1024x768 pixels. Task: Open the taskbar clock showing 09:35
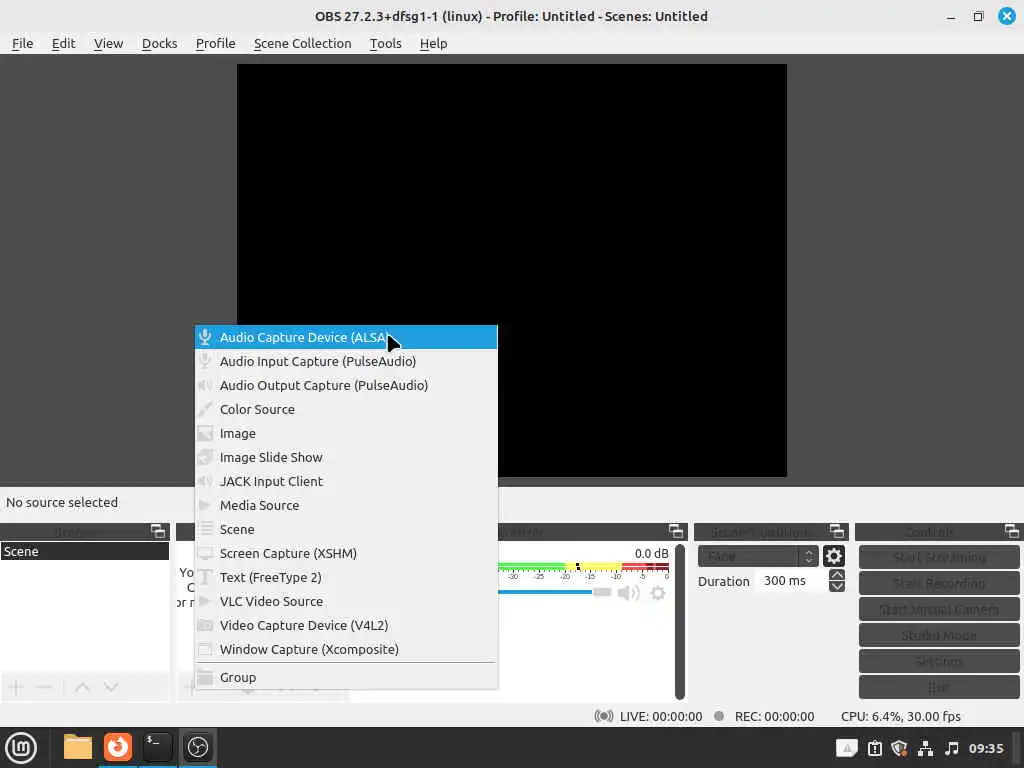[x=986, y=748]
